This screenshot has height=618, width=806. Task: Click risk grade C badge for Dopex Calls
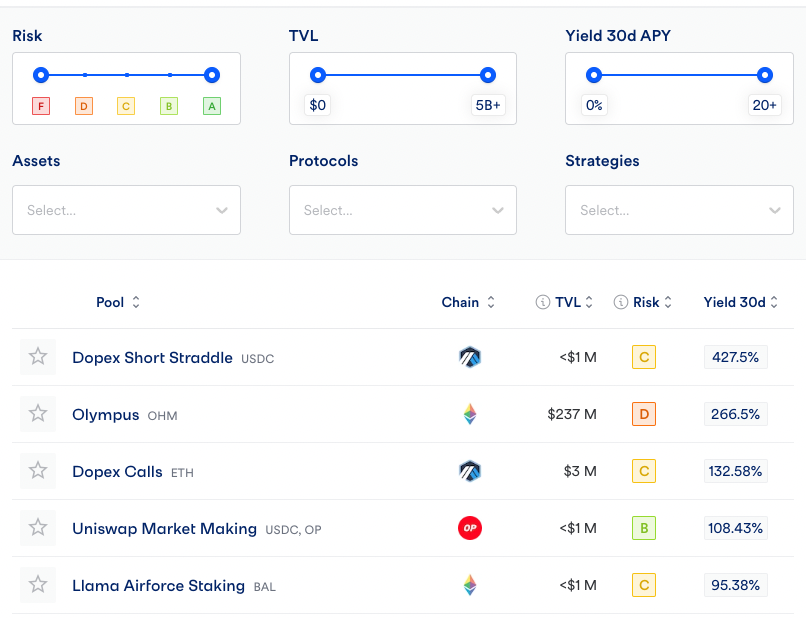tap(644, 471)
